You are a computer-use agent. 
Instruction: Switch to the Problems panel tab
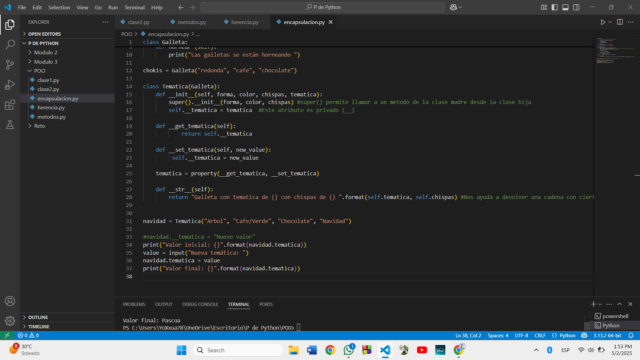[134, 304]
